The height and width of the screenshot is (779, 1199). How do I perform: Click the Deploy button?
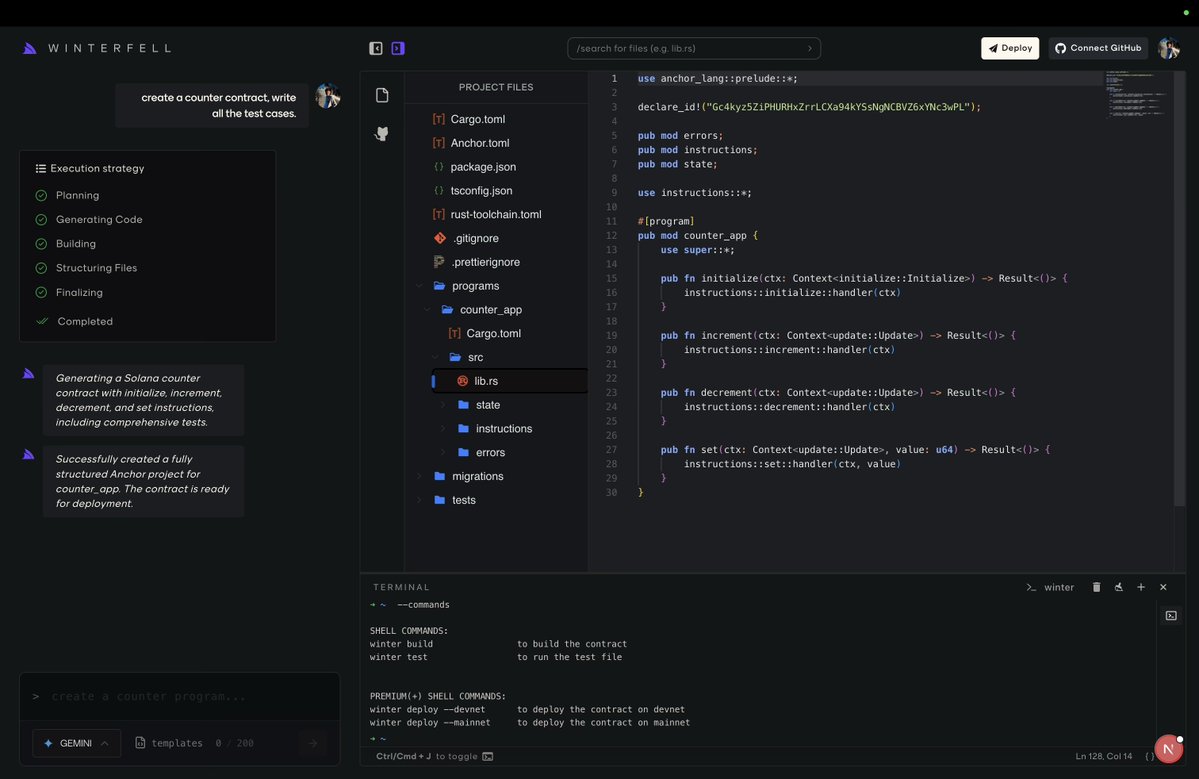point(1009,47)
